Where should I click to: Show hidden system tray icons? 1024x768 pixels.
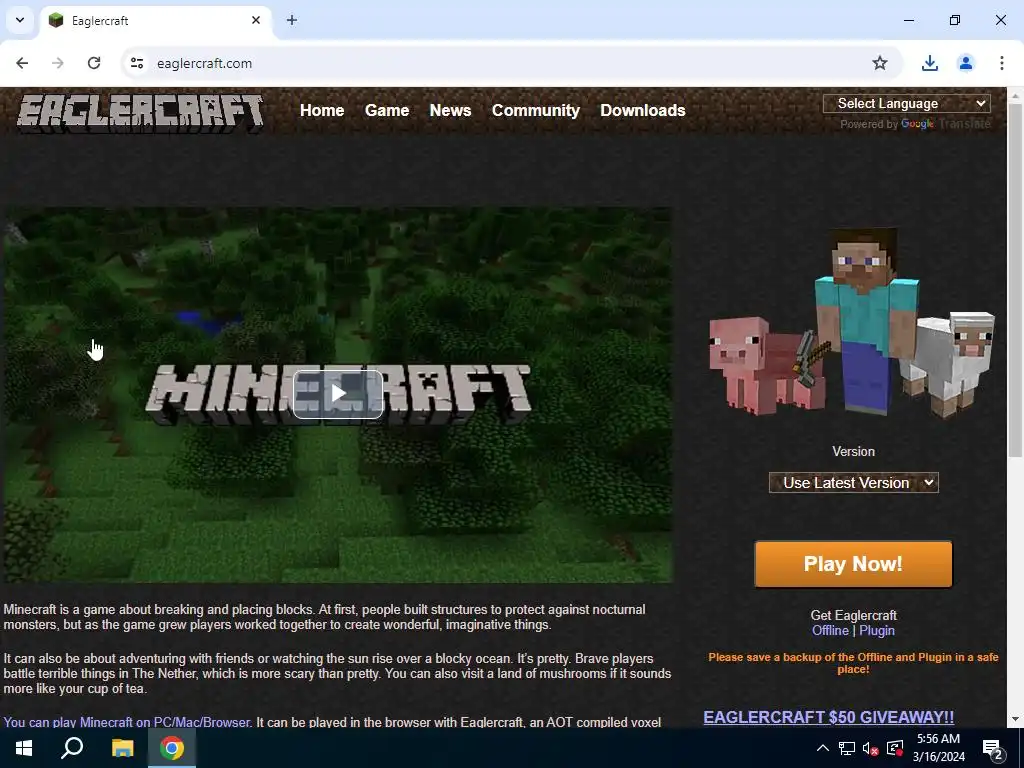pyautogui.click(x=823, y=748)
